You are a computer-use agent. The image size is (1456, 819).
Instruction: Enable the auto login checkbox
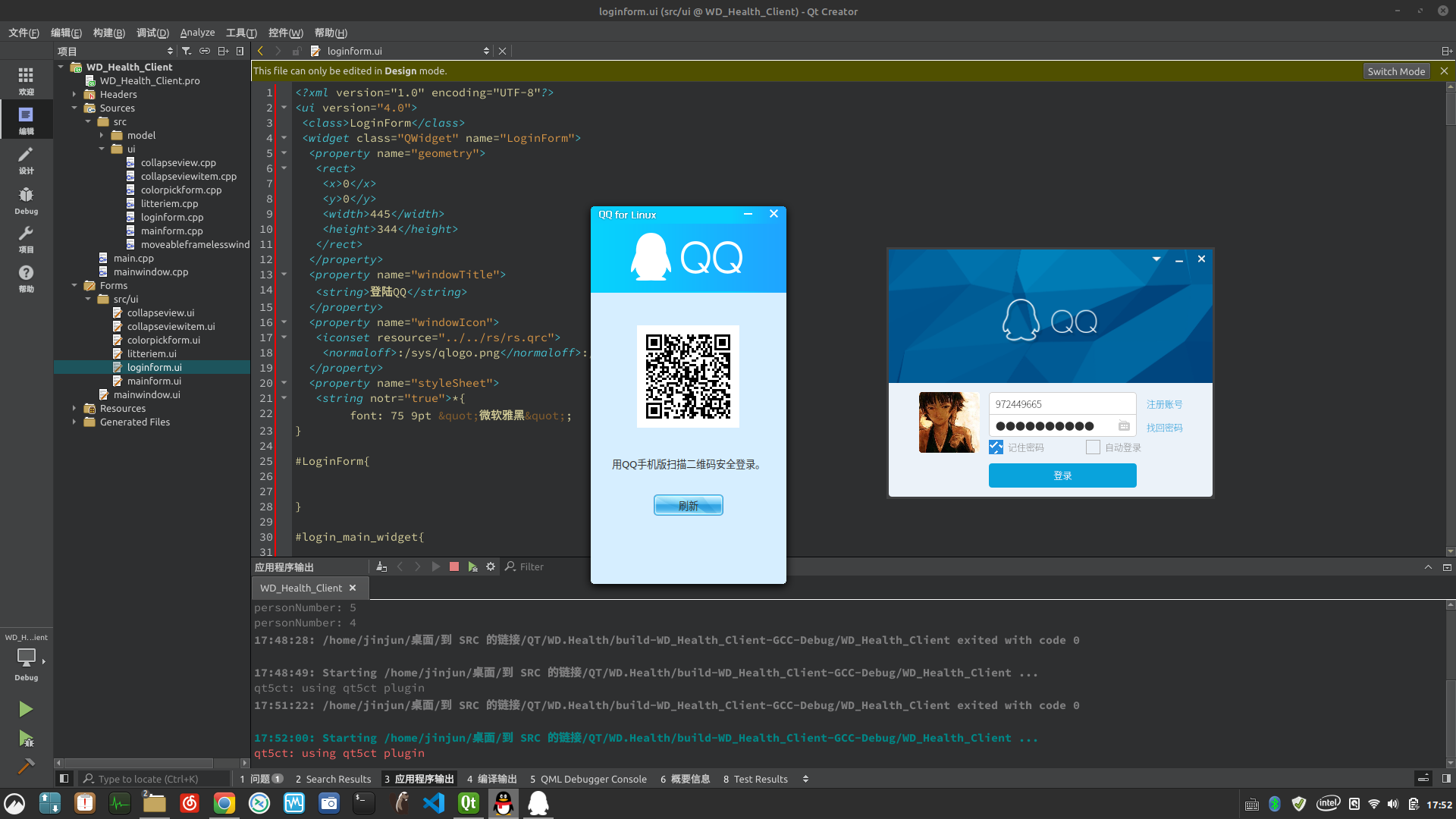click(1093, 447)
